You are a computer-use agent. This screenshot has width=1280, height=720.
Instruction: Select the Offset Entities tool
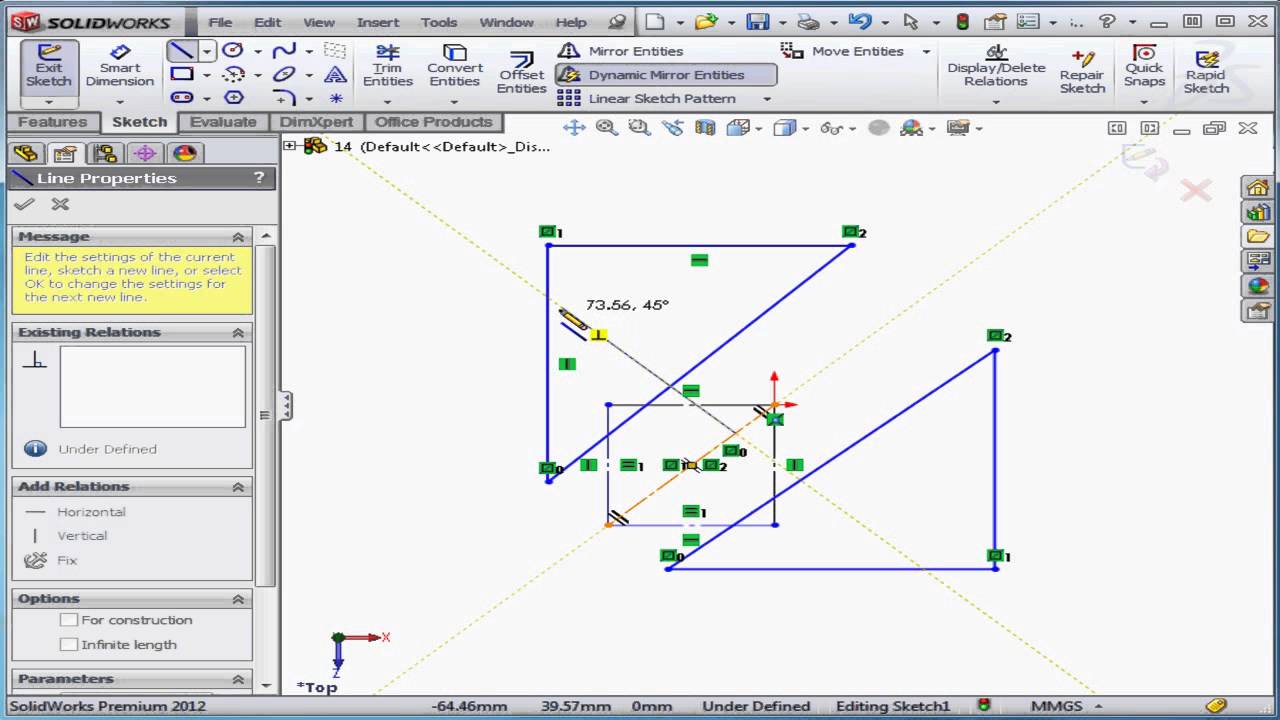click(x=521, y=72)
